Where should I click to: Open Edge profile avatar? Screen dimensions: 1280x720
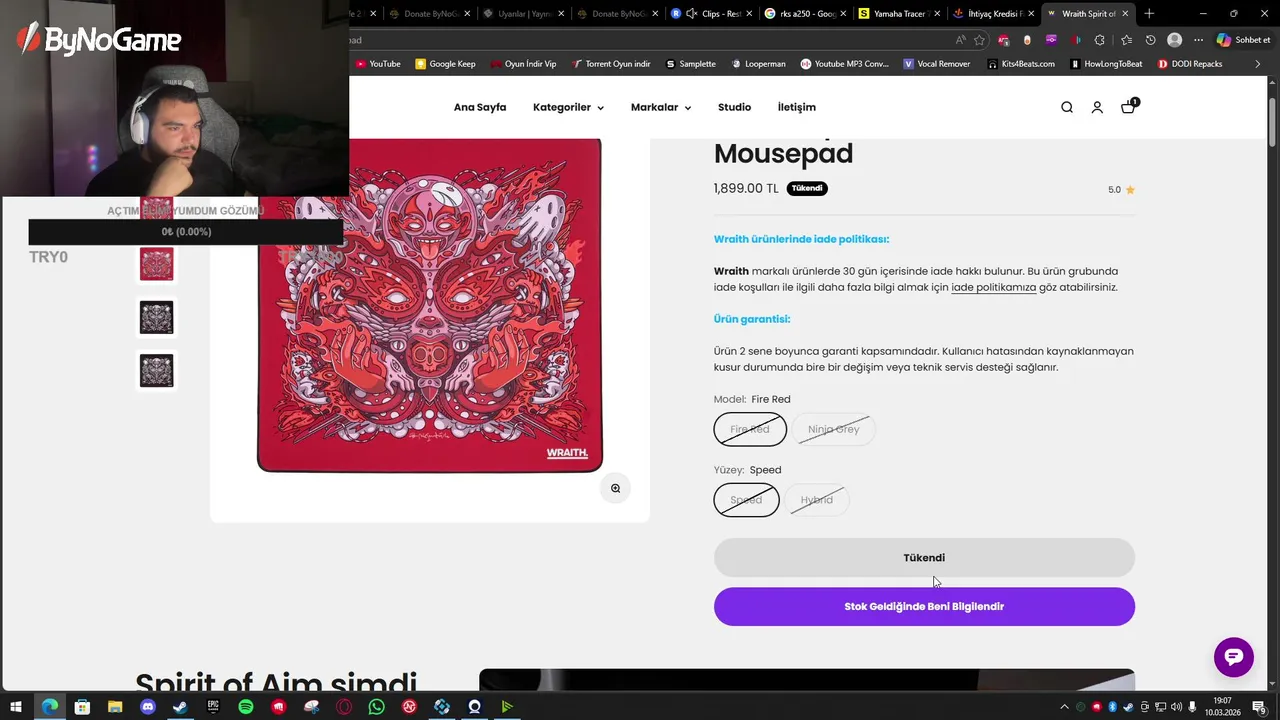[1174, 40]
